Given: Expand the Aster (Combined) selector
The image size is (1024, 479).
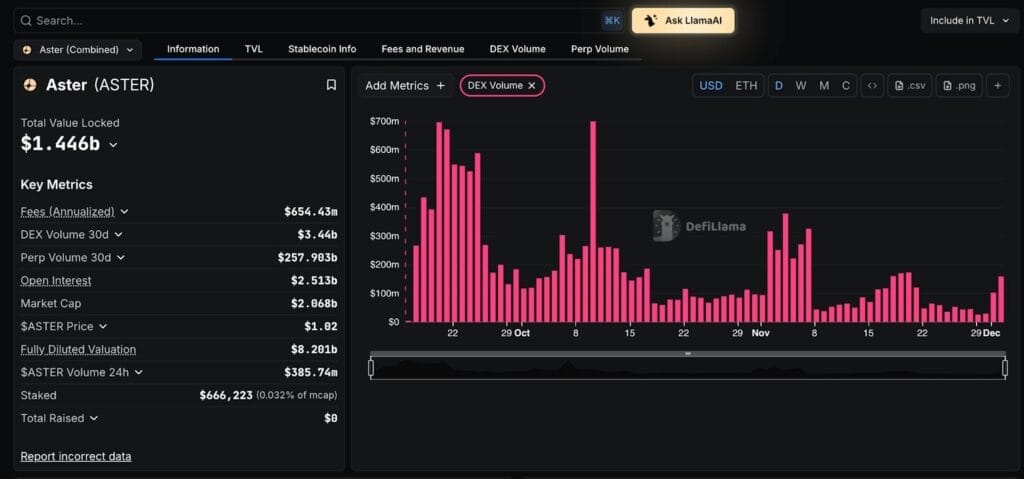Looking at the screenshot, I should (77, 49).
